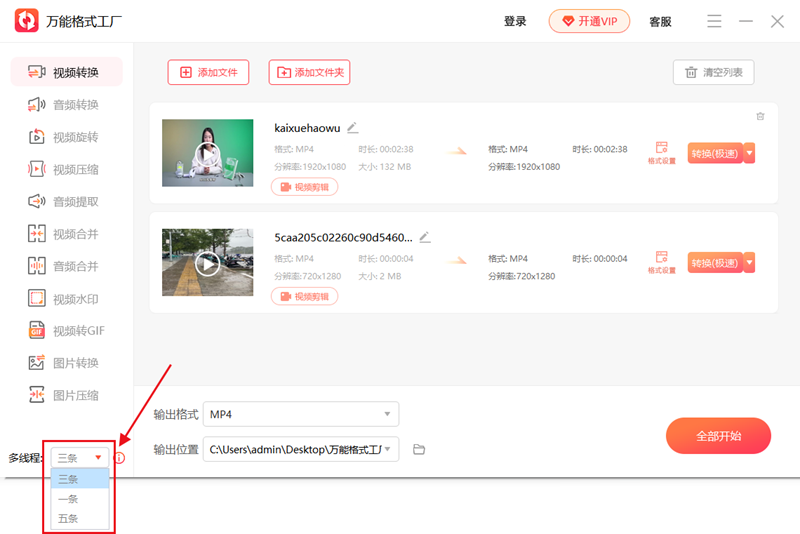Click the 万能格式工厂 app logo
This screenshot has width=800, height=534.
pos(27,21)
